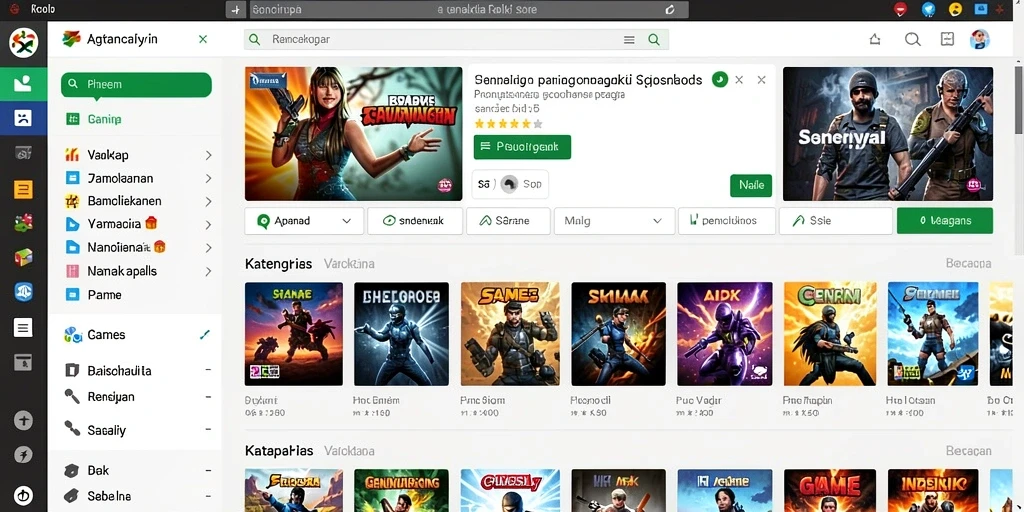Click the Ssie filter button
This screenshot has height=512, width=1024.
click(x=836, y=221)
